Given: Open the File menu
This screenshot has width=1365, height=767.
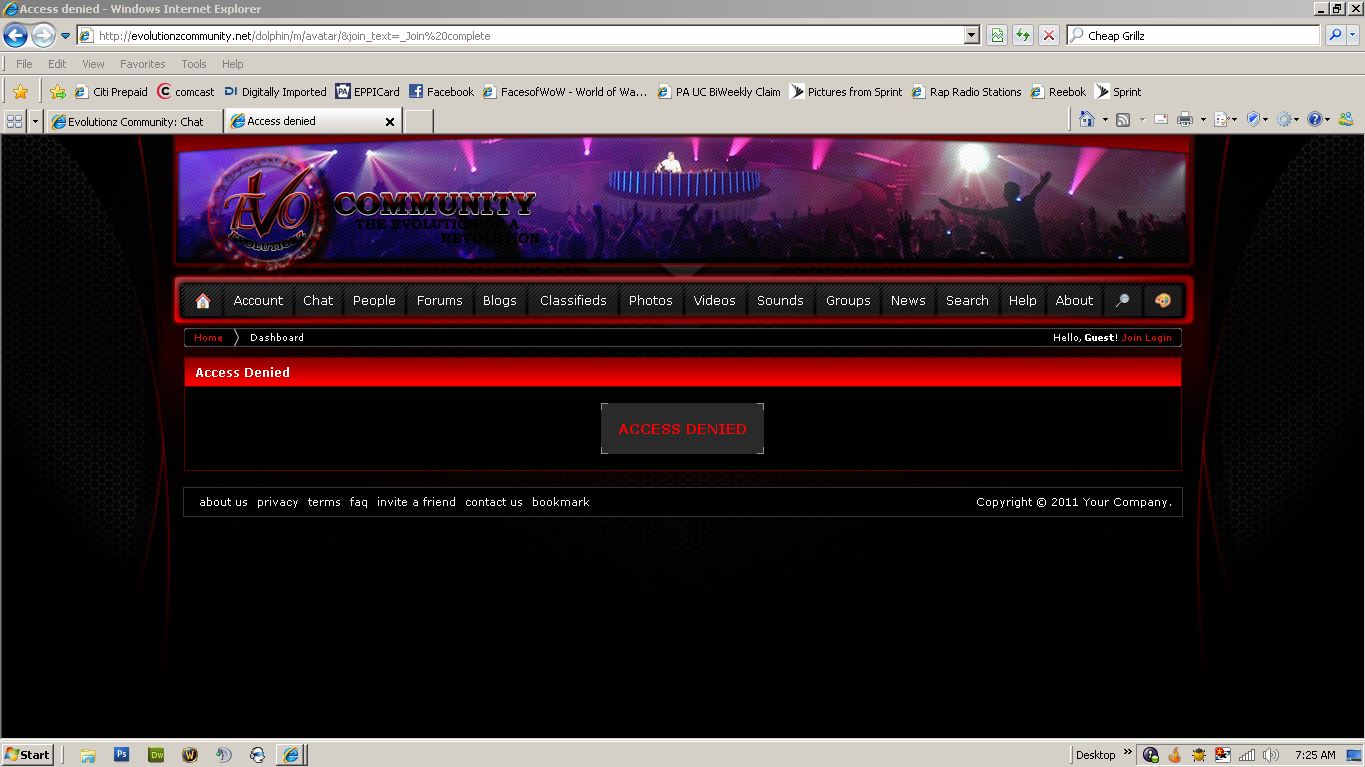Looking at the screenshot, I should click(24, 64).
